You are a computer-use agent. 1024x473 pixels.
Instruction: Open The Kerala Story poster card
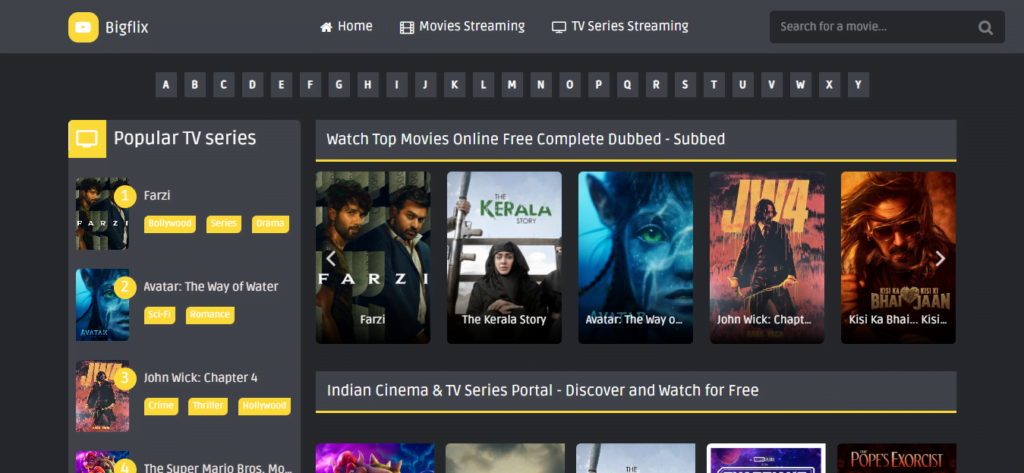click(x=504, y=257)
